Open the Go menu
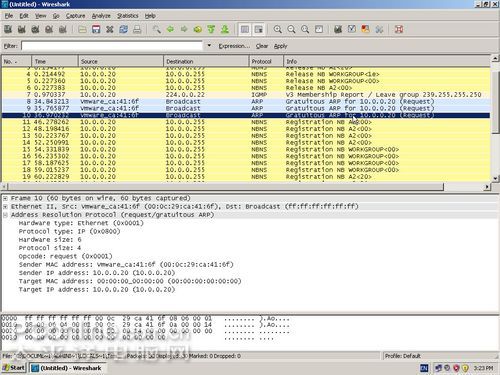Viewport: 500px width, 375px height. tap(56, 16)
